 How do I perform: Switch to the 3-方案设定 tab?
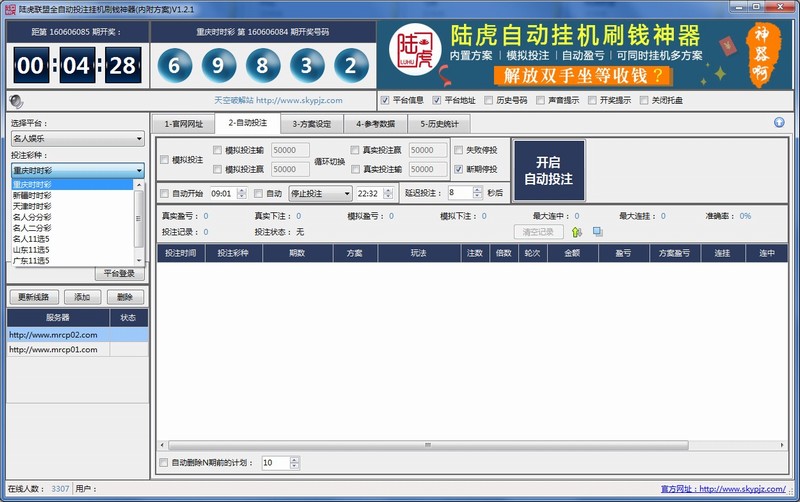(312, 124)
